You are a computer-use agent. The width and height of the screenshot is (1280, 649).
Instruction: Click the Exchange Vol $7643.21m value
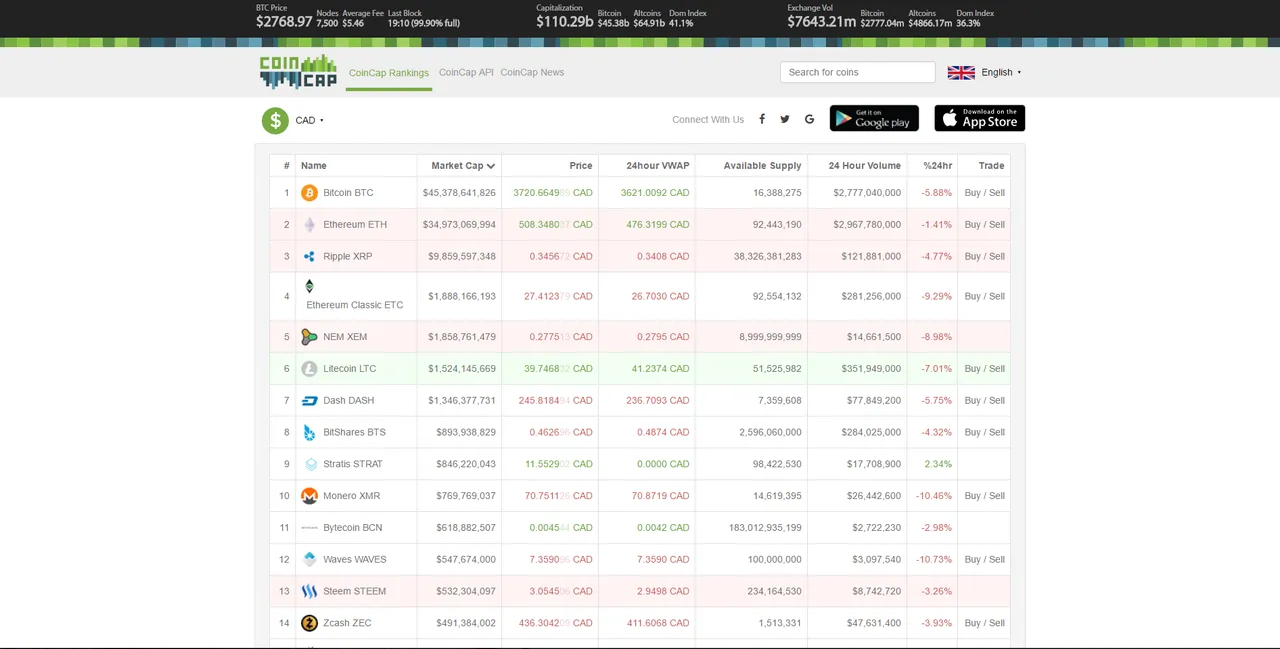click(821, 21)
